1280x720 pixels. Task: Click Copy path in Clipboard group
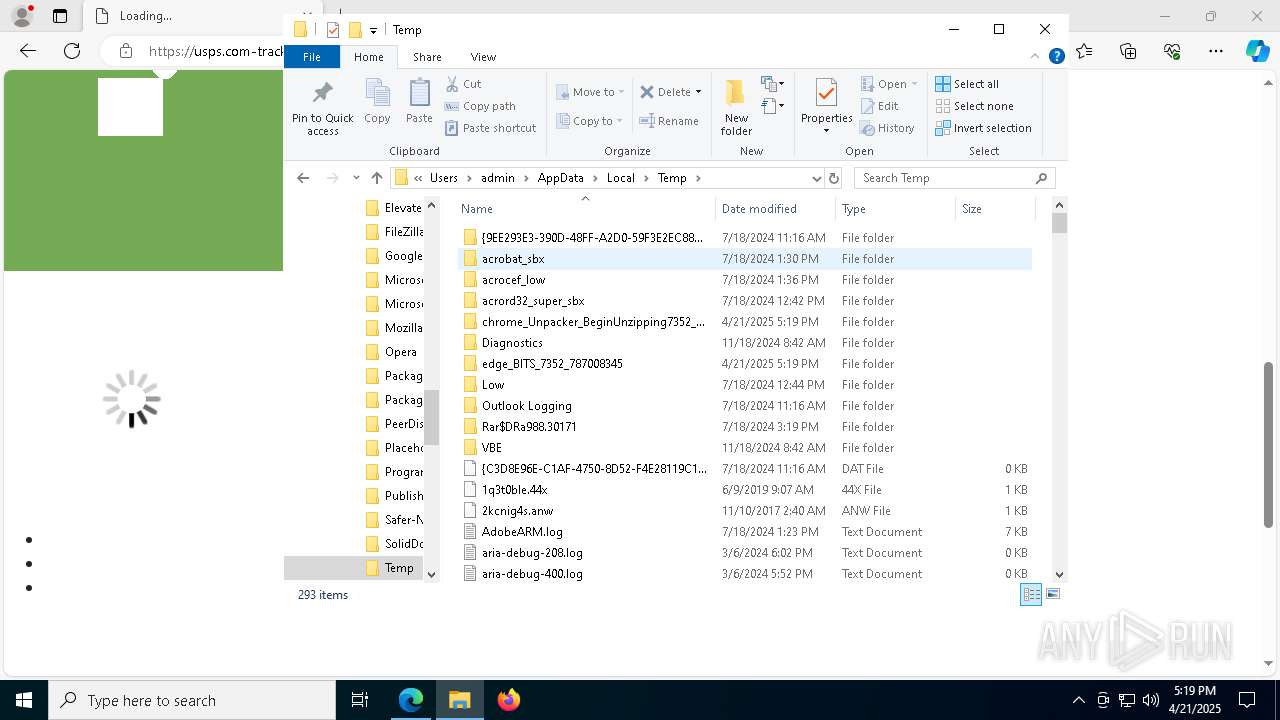(480, 106)
